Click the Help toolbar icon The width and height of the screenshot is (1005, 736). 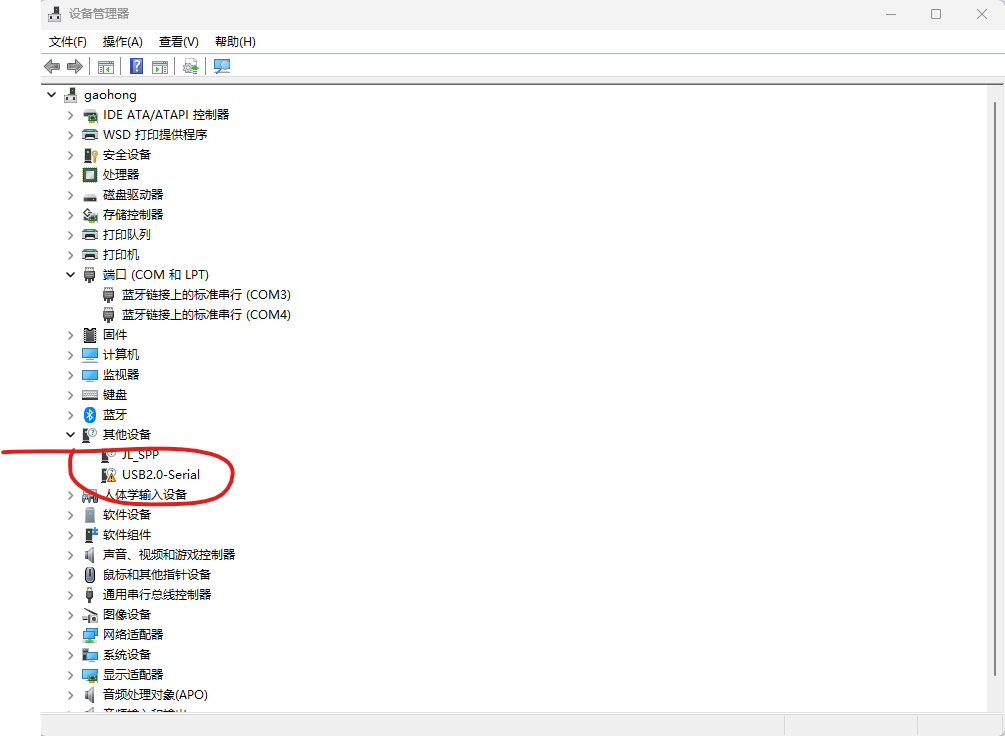click(136, 66)
